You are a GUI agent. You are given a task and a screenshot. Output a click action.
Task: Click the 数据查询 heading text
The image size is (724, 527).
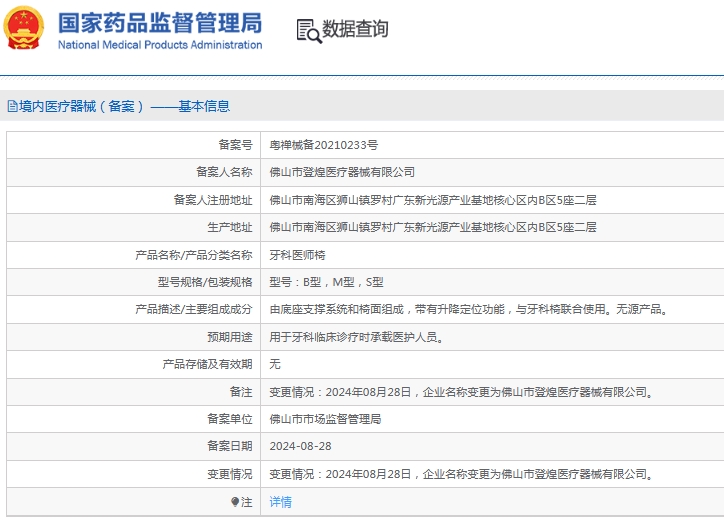pyautogui.click(x=355, y=29)
